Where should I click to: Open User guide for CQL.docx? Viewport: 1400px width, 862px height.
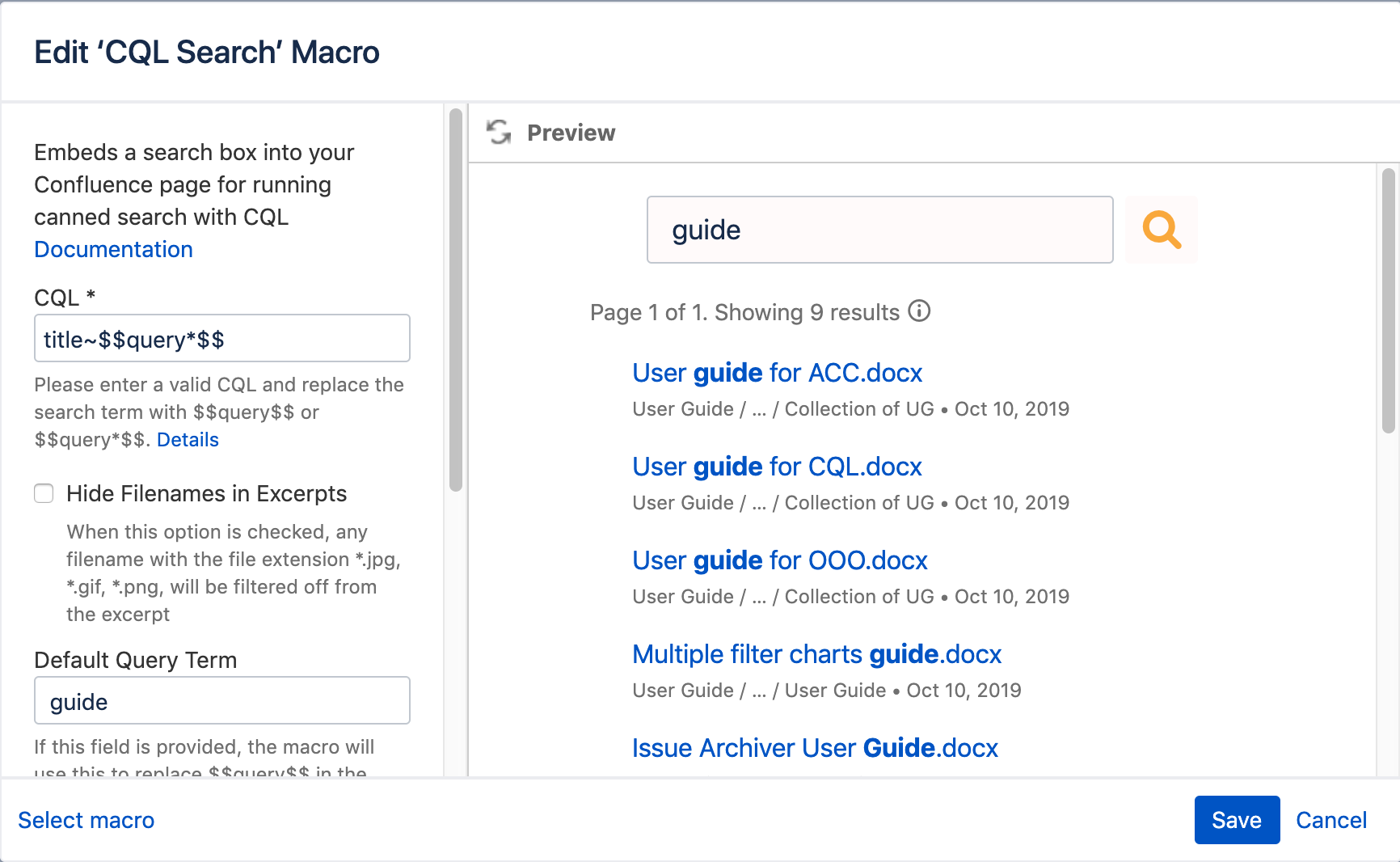[x=776, y=467]
